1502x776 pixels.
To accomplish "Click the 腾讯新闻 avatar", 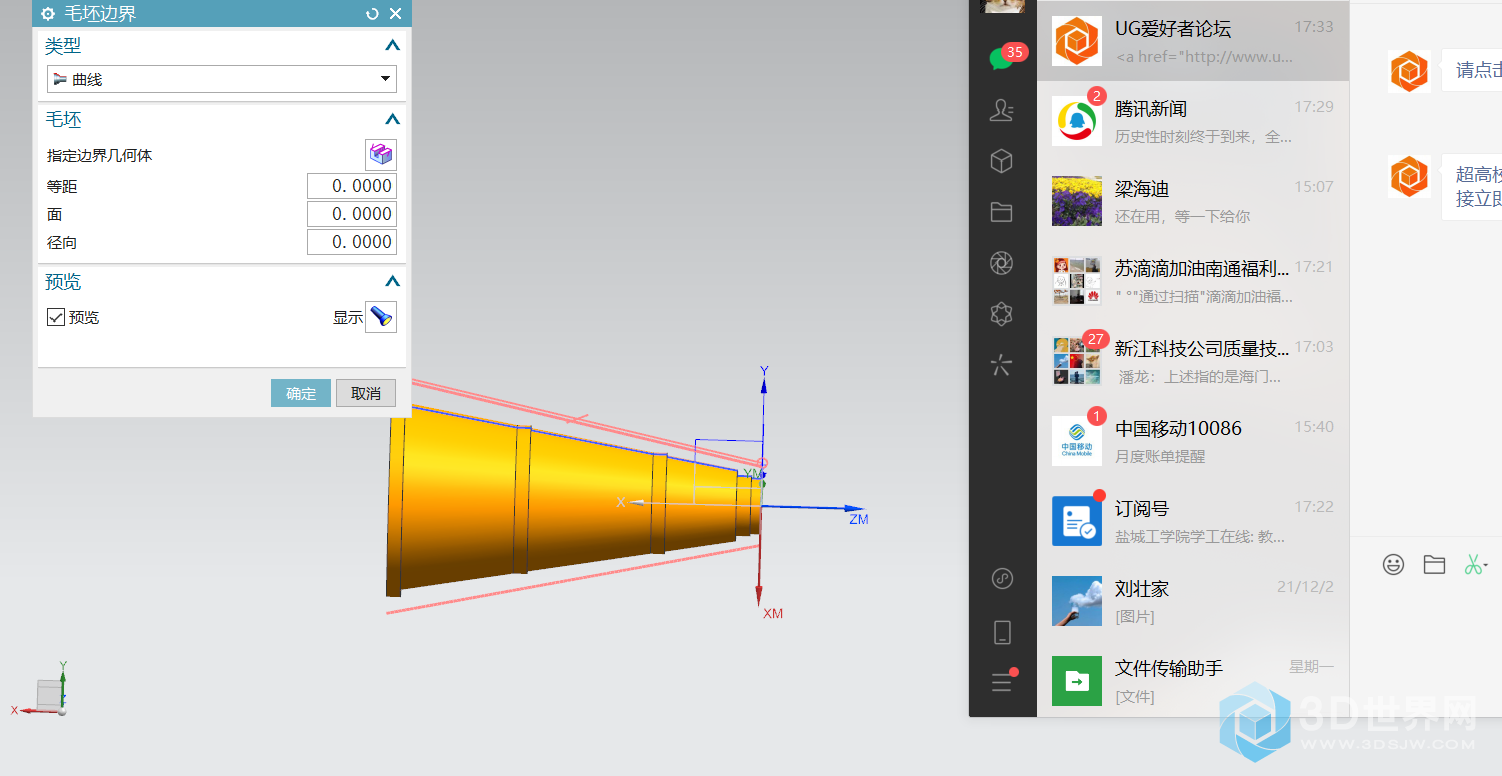I will pos(1077,121).
